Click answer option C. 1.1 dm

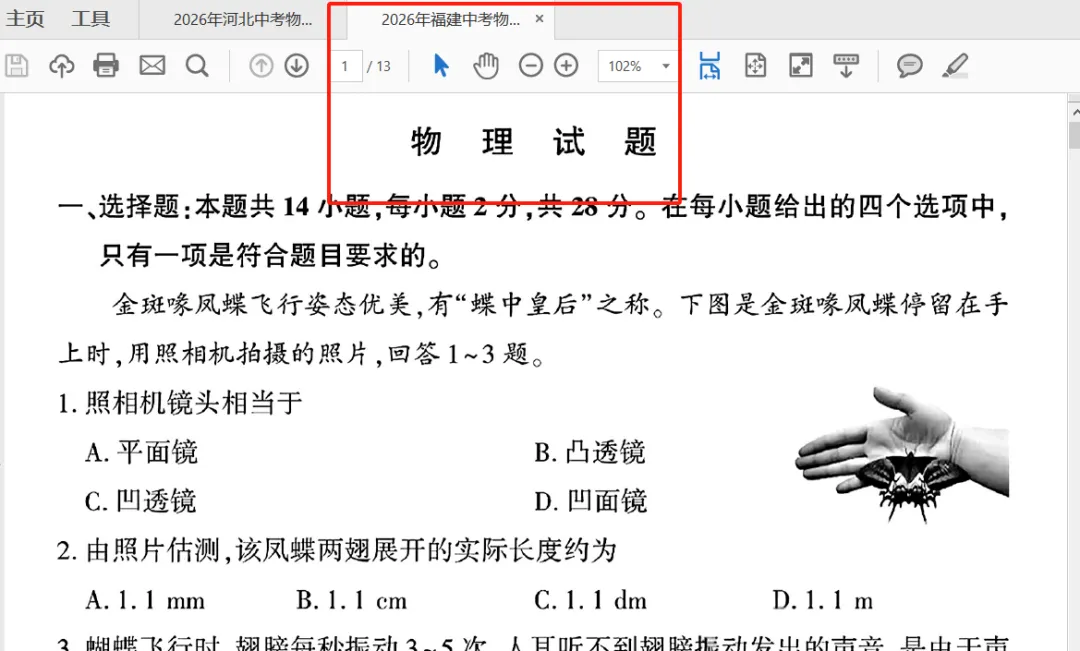[590, 600]
